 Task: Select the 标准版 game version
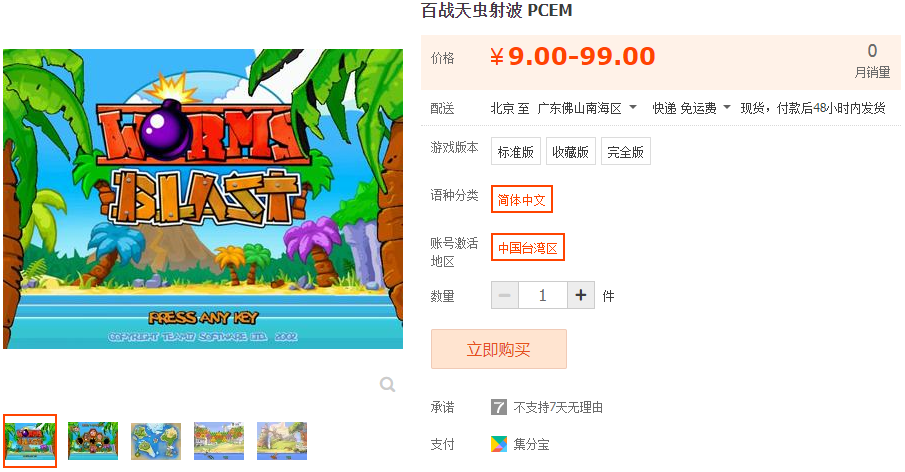click(x=515, y=151)
